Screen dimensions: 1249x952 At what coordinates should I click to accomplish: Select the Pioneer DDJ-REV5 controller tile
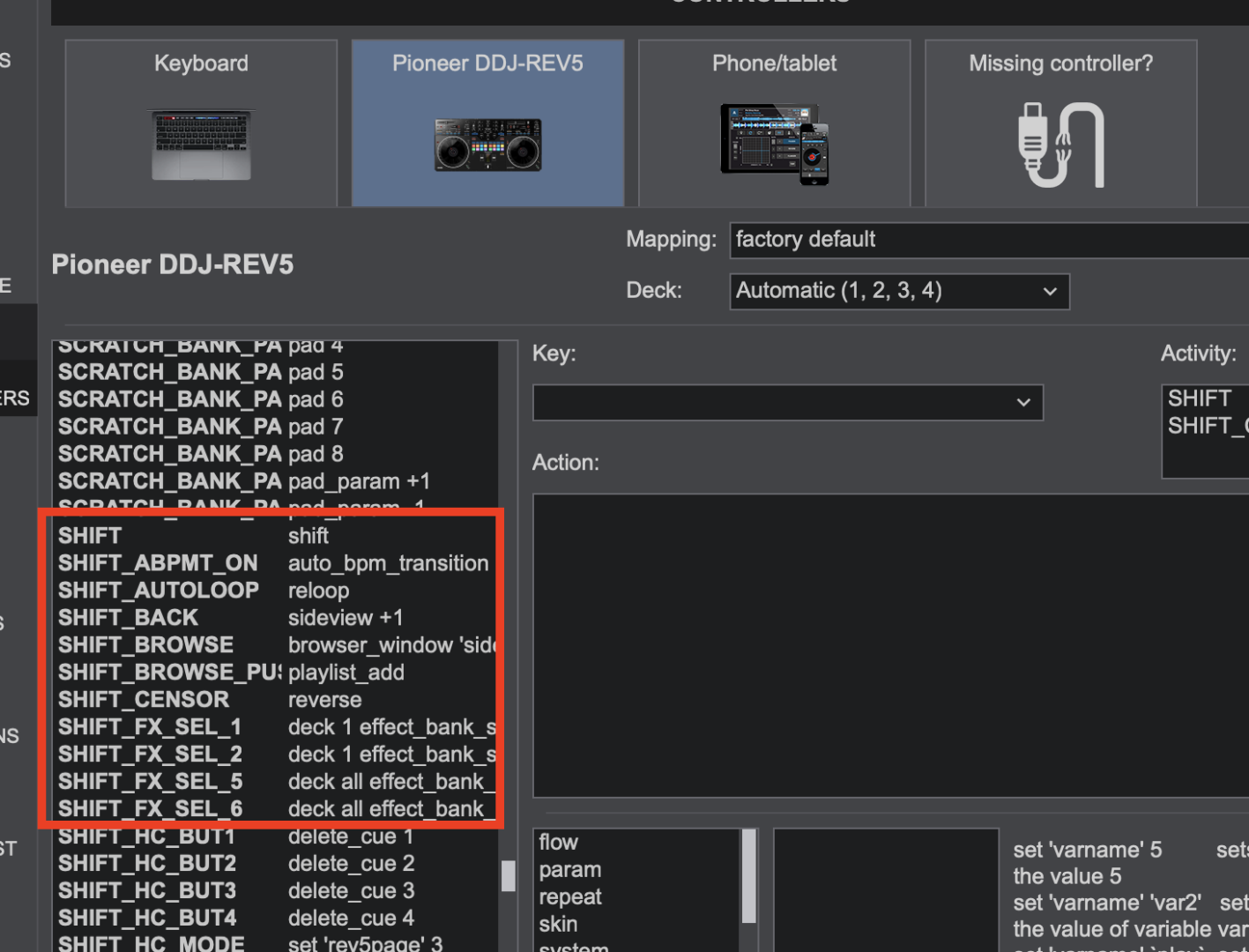point(487,123)
